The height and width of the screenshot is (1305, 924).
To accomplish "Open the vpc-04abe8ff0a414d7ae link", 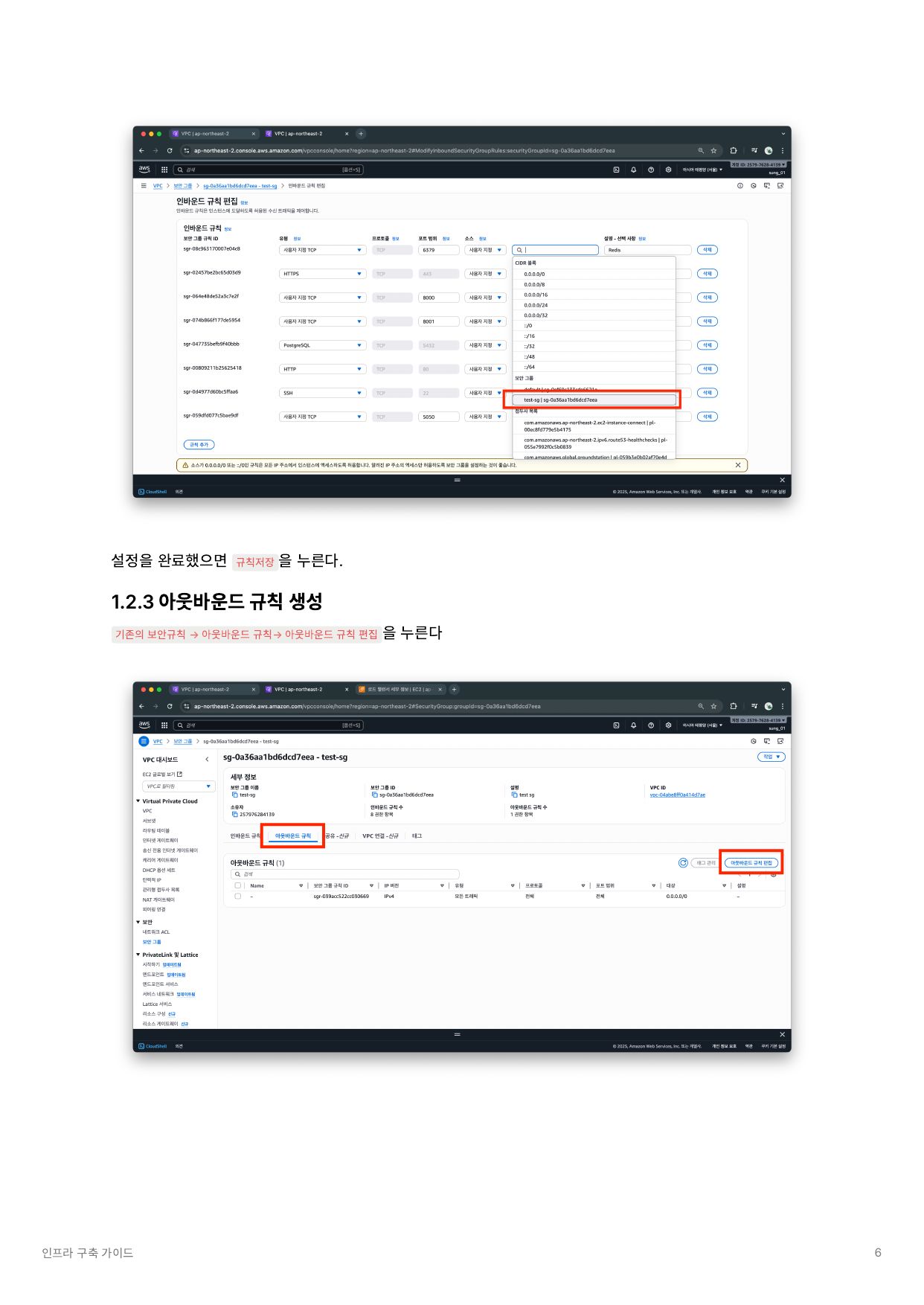I will (x=677, y=795).
